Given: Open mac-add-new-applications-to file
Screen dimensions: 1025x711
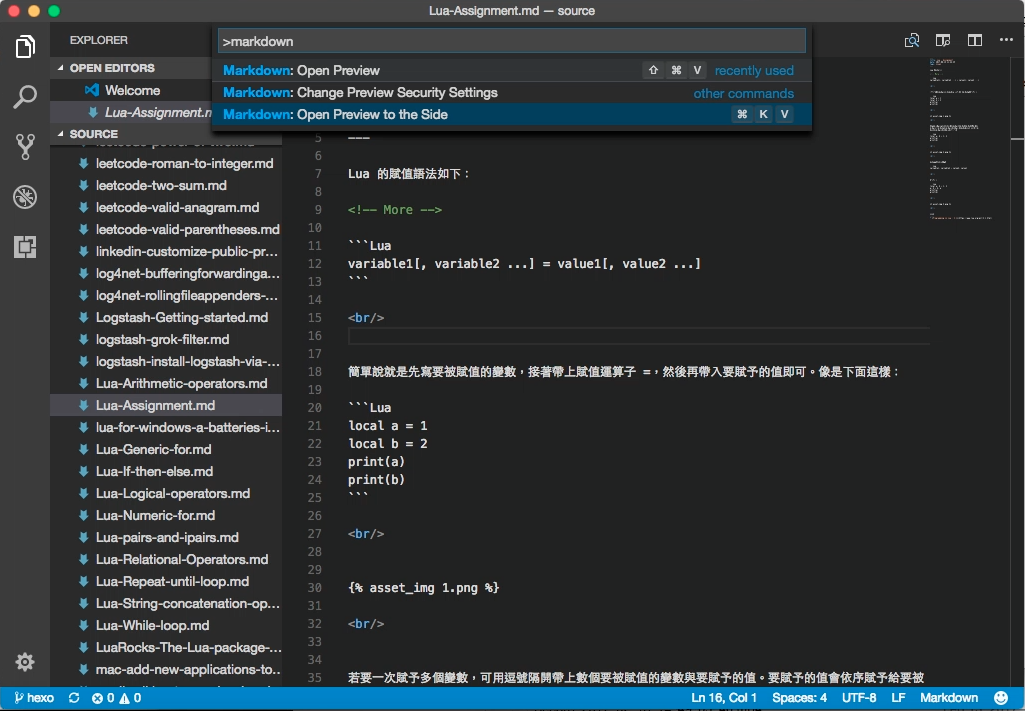Looking at the screenshot, I should [x=166, y=669].
